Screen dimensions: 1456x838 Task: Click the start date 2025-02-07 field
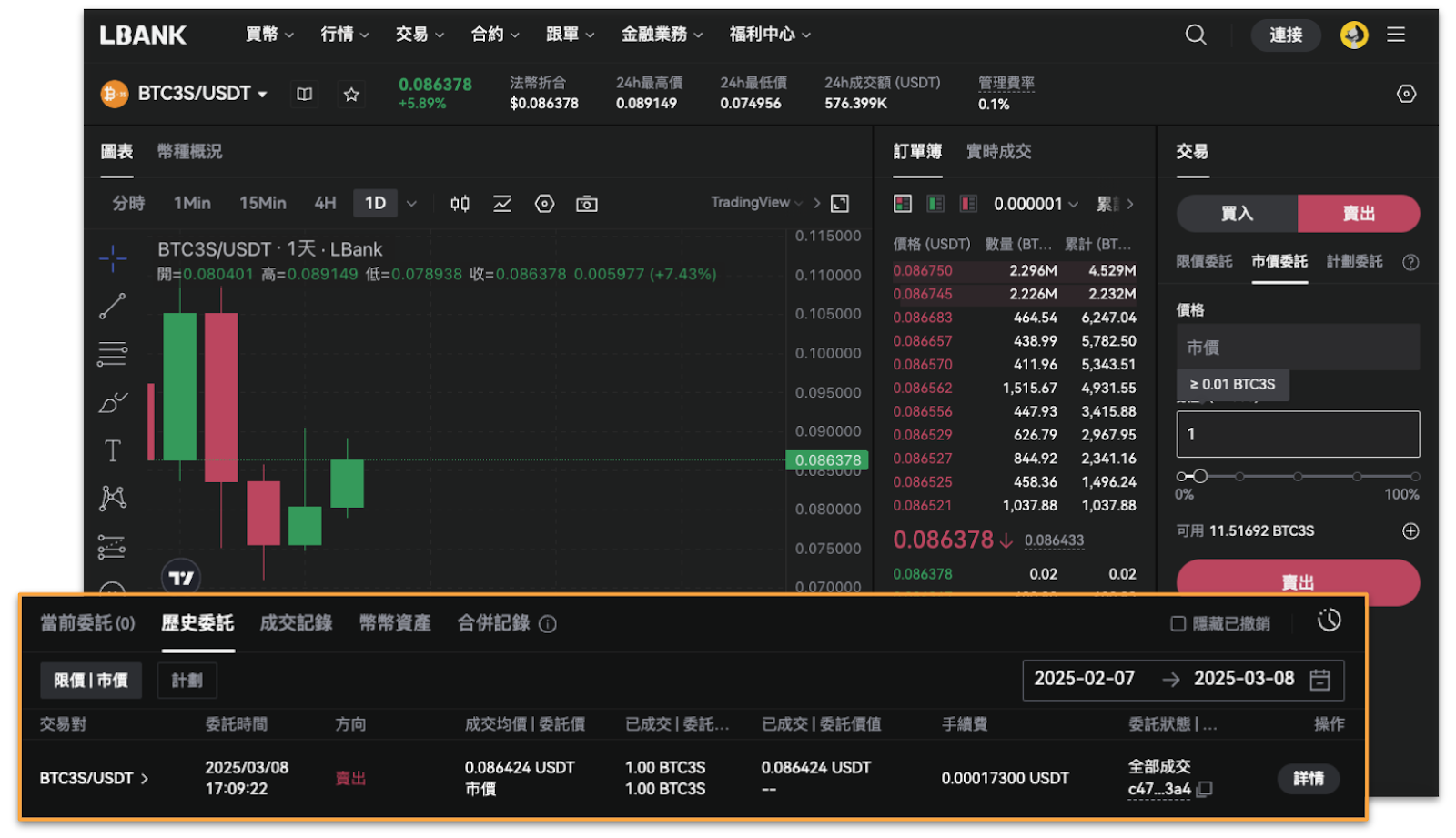pyautogui.click(x=1085, y=679)
